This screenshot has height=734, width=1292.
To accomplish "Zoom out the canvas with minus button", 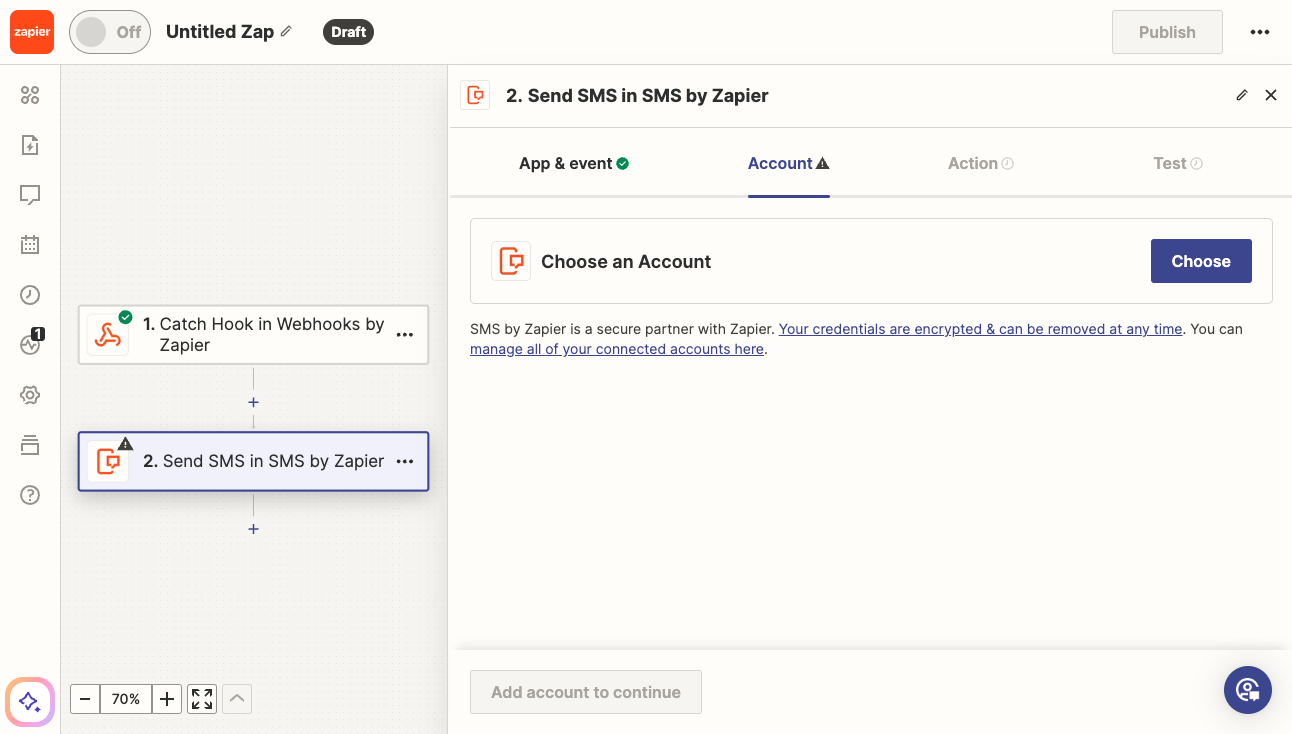I will click(85, 699).
